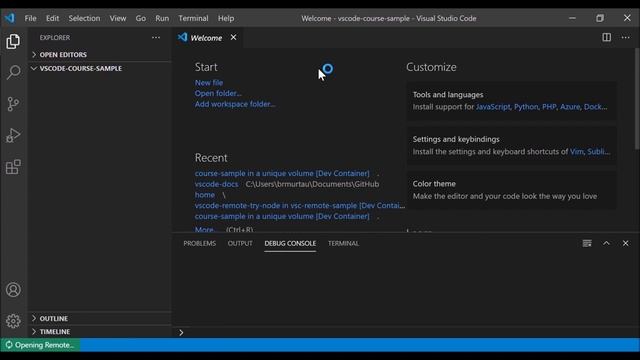Install Azure tools support link
Image resolution: width=640 pixels, height=360 pixels.
click(x=570, y=107)
